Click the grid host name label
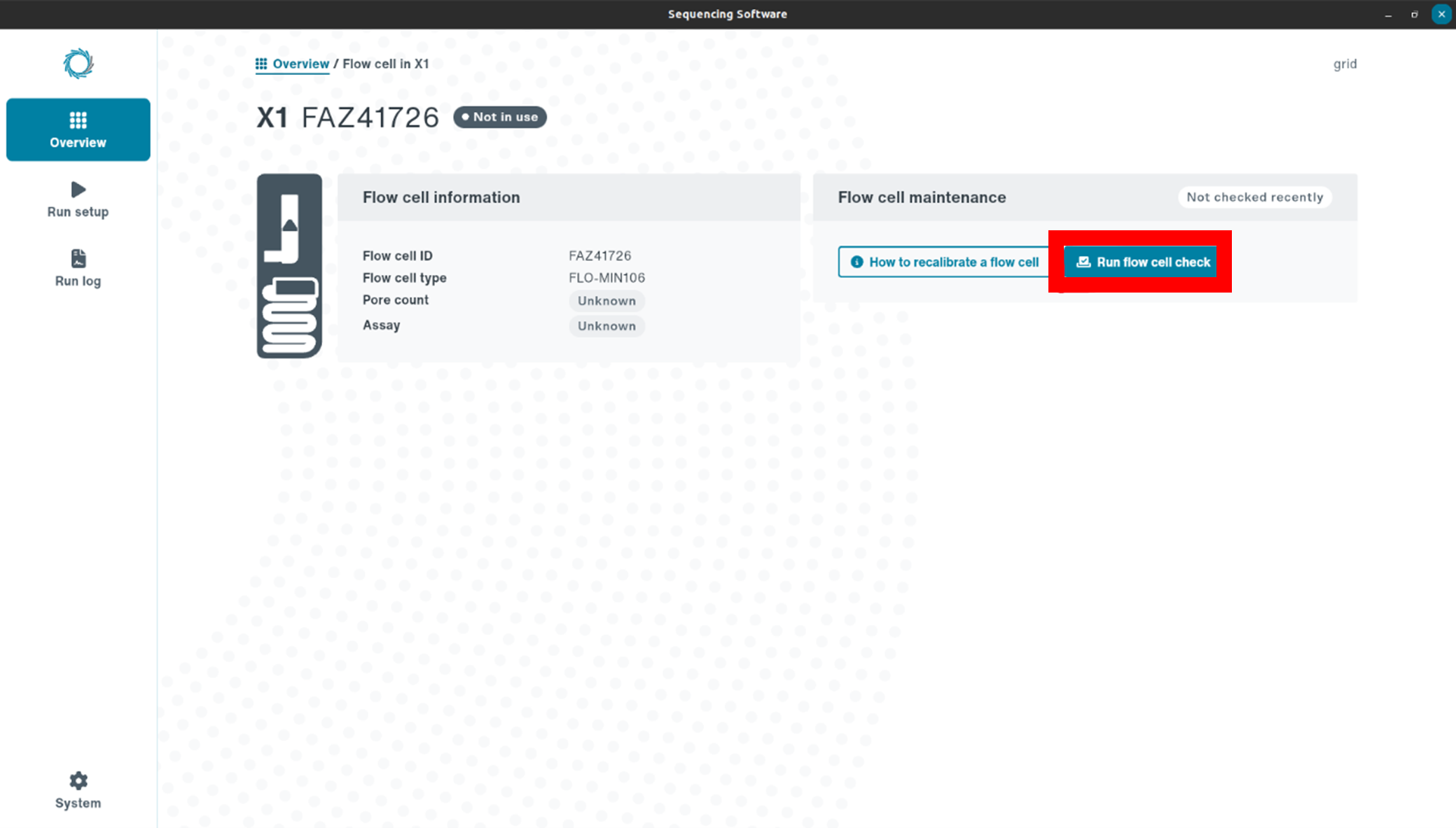This screenshot has width=1456, height=828. tap(1345, 64)
